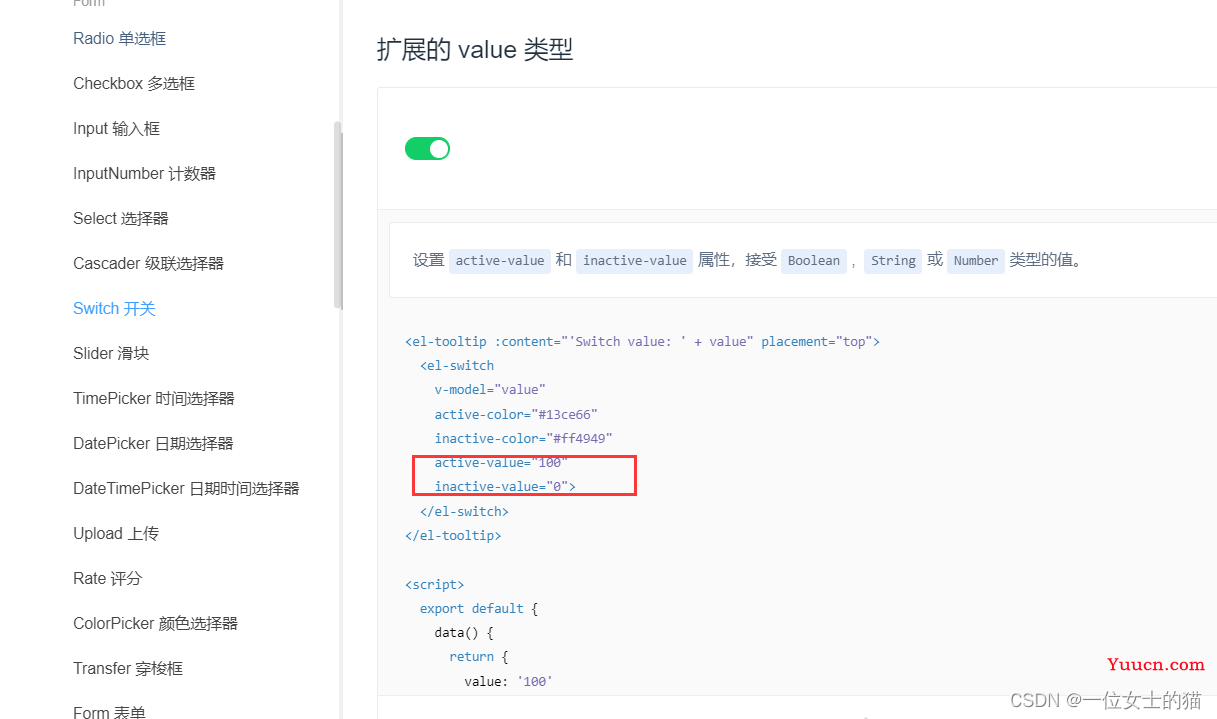Viewport: 1217px width, 719px height.
Task: Select InputNumber 计数器 in the sidebar
Action: [x=144, y=174]
